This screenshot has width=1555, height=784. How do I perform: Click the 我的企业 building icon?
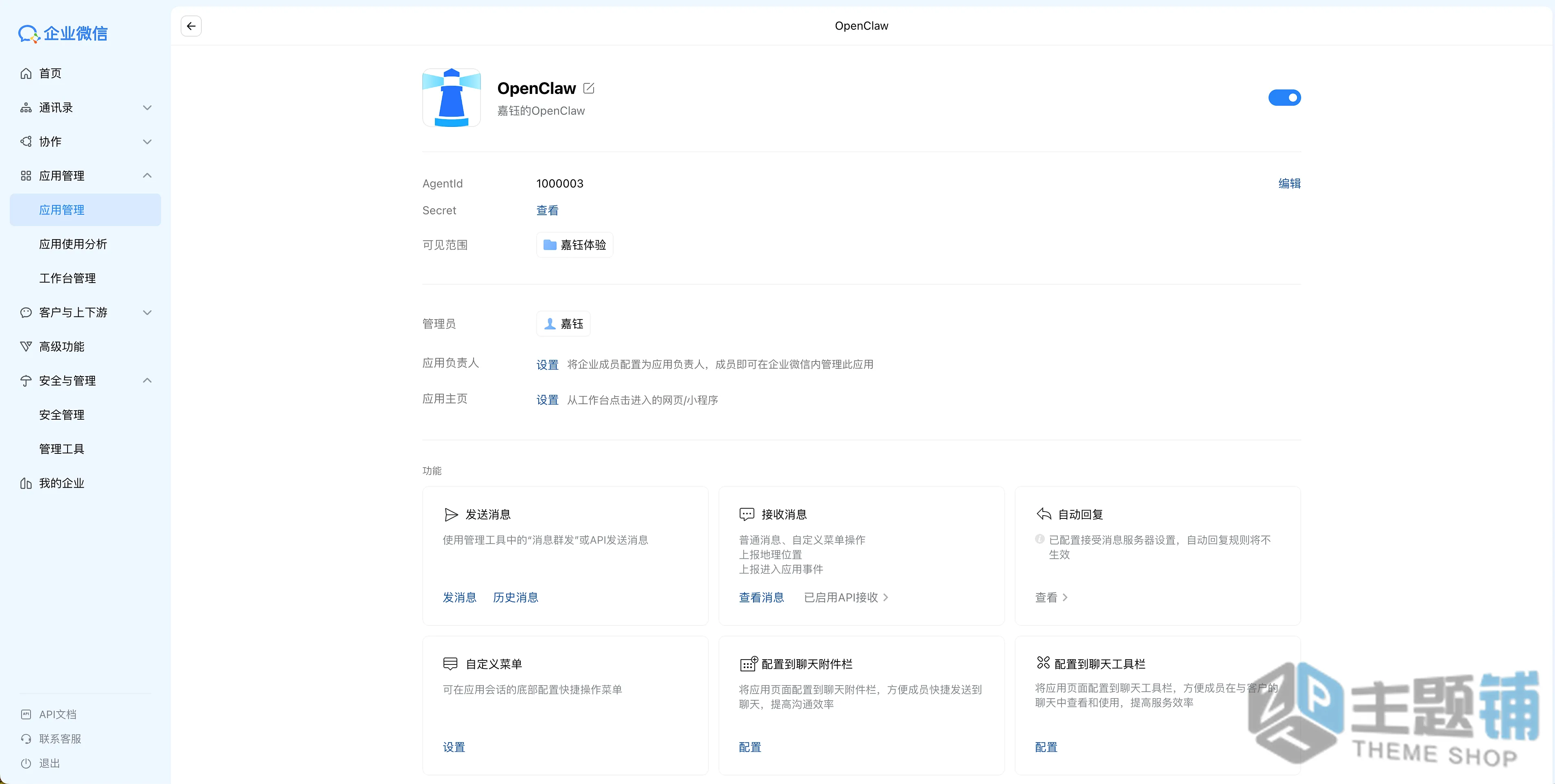26,483
